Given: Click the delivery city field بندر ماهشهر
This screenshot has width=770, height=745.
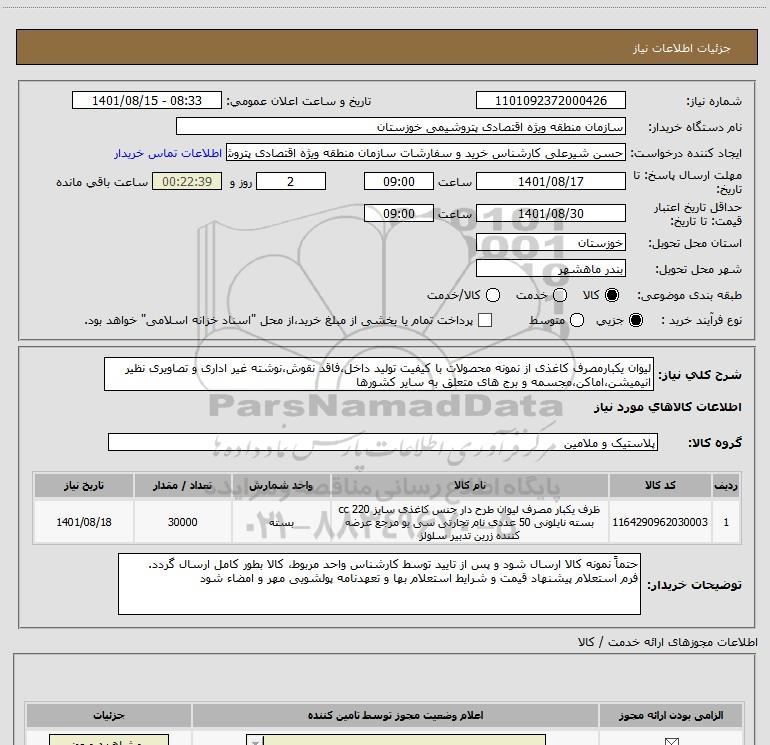Looking at the screenshot, I should click(550, 269).
